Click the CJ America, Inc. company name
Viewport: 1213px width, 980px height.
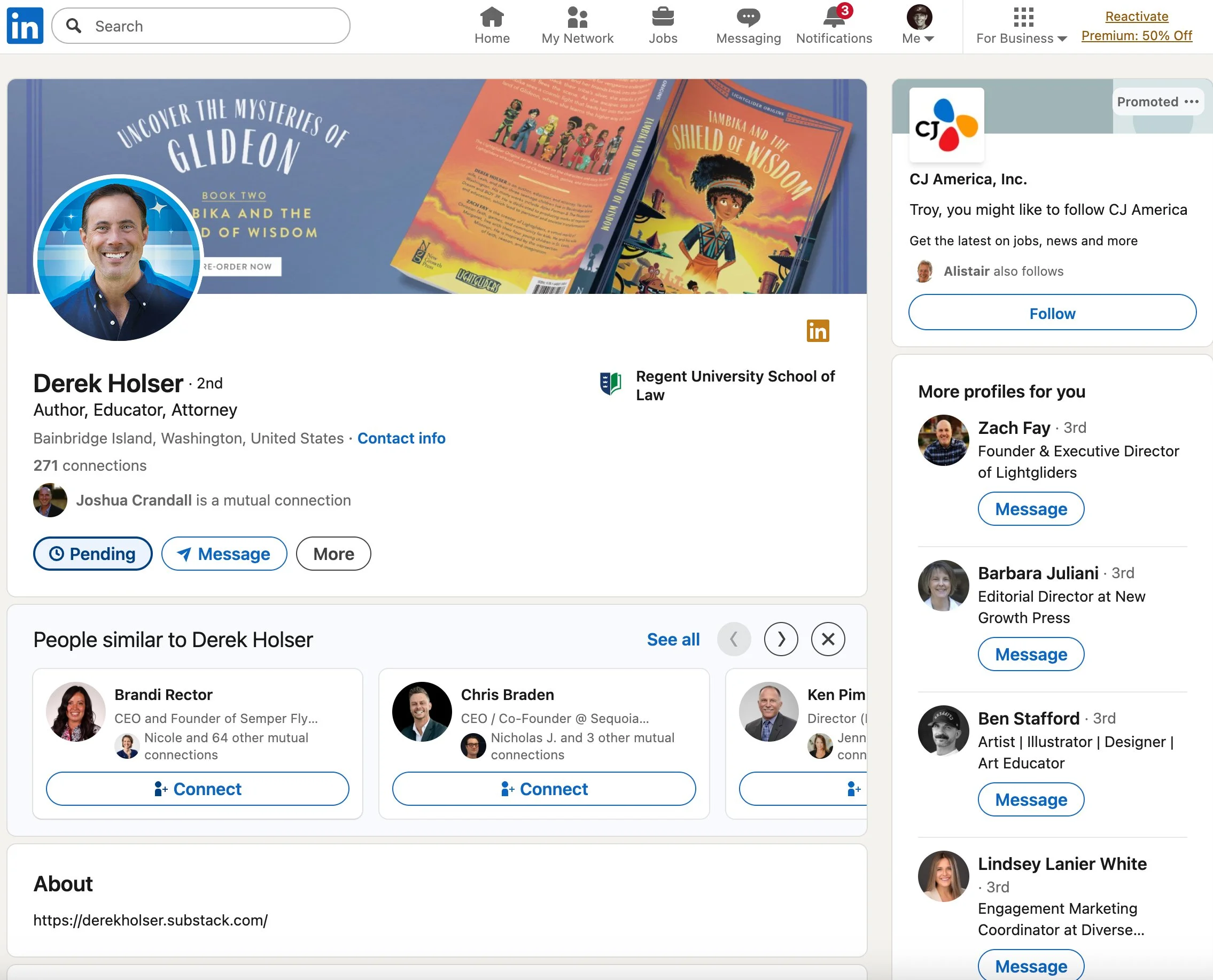(968, 179)
